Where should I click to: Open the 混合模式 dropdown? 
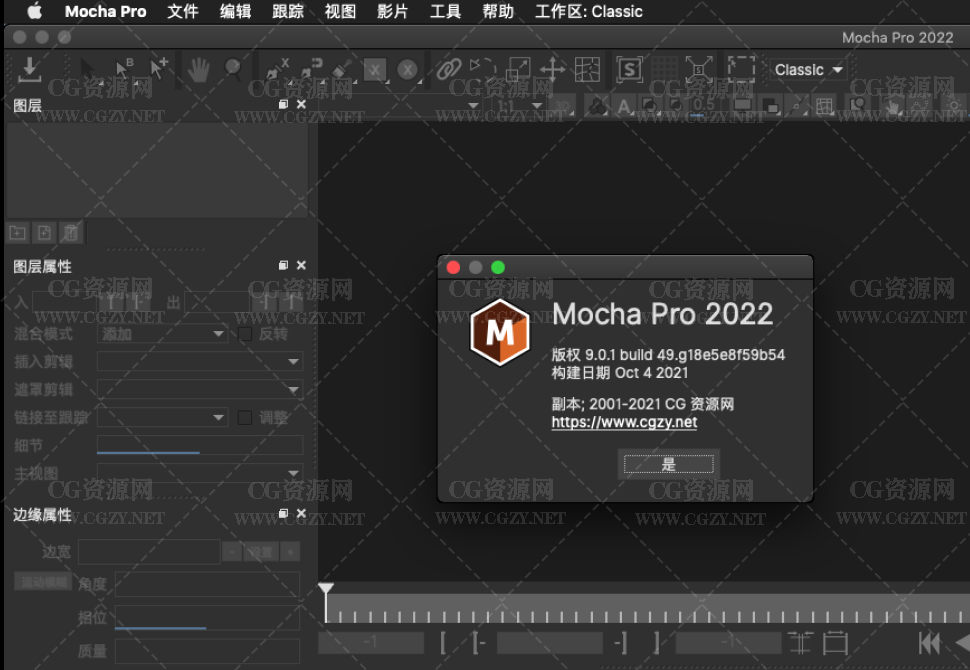(162, 334)
